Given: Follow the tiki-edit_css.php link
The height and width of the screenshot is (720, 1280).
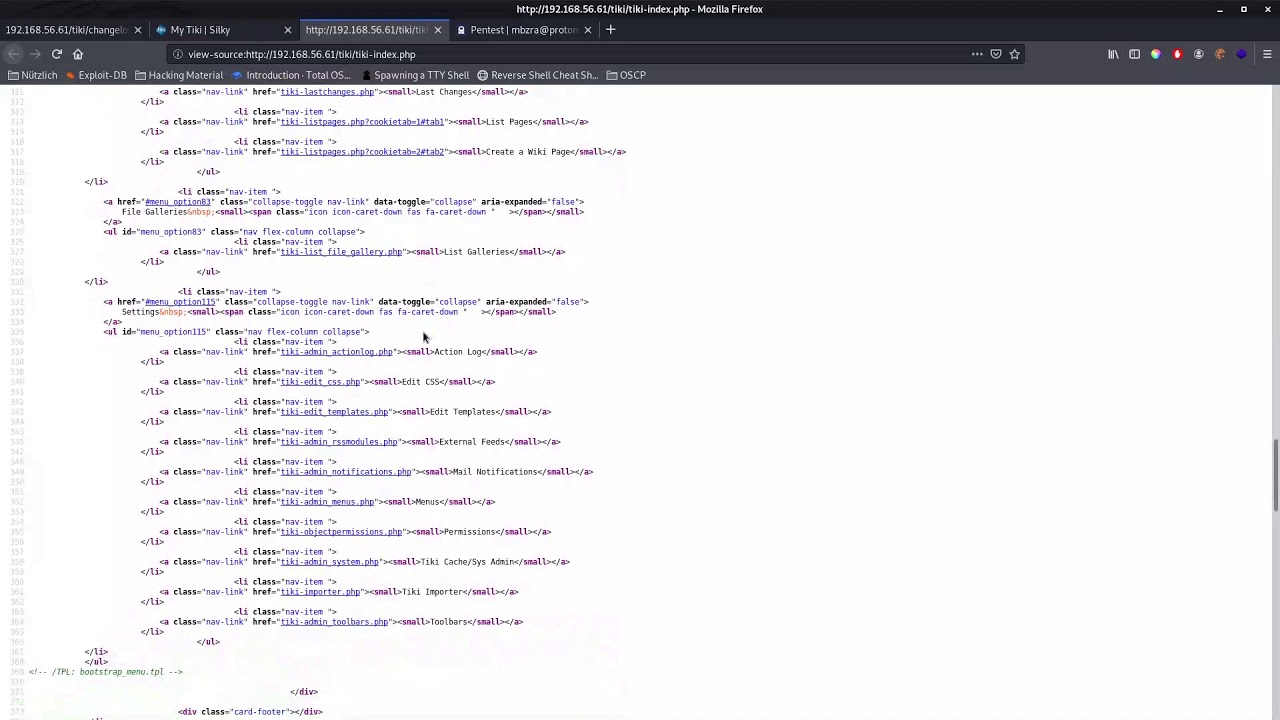Looking at the screenshot, I should pos(320,382).
